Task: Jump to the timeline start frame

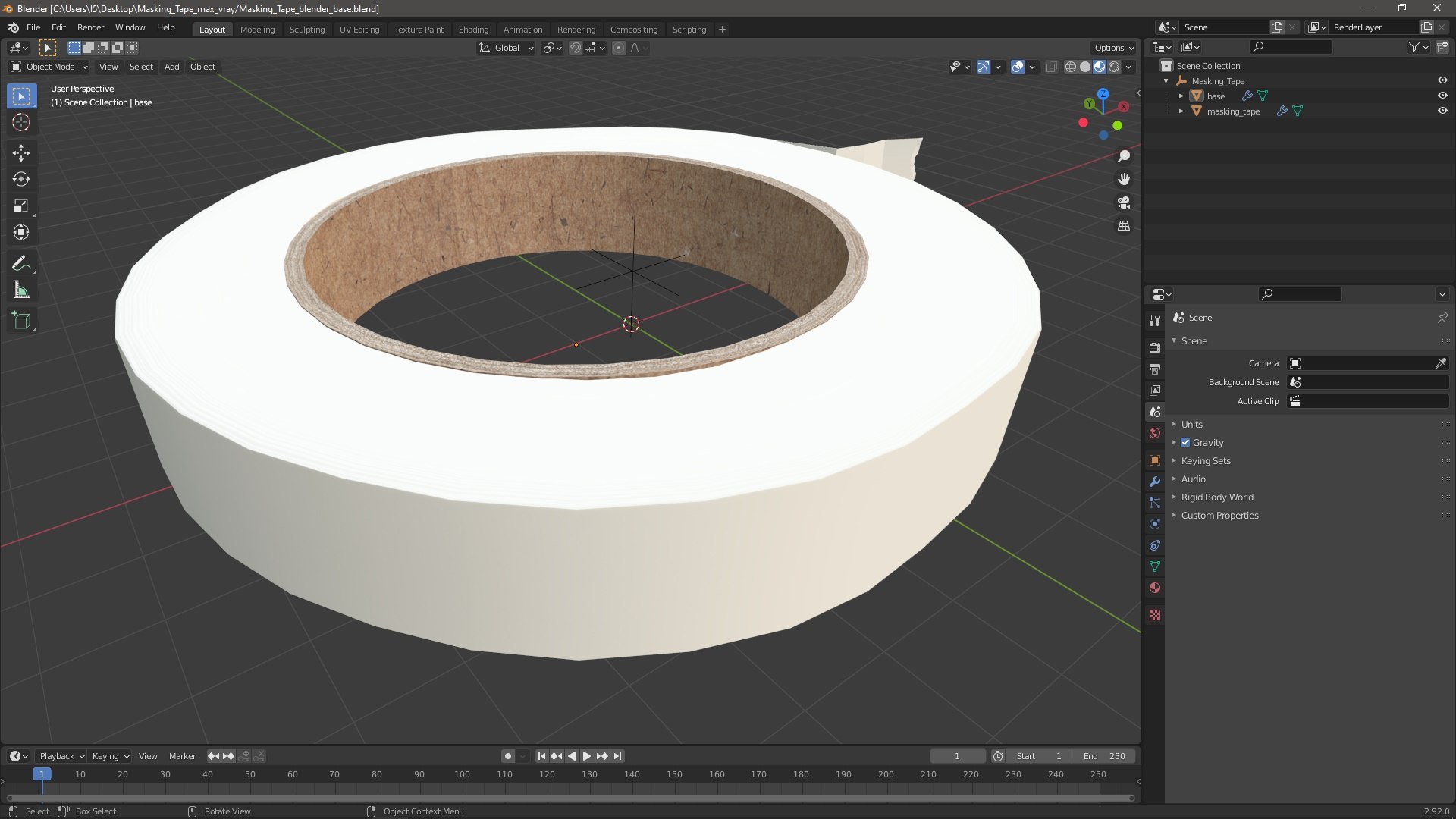Action: click(x=541, y=756)
